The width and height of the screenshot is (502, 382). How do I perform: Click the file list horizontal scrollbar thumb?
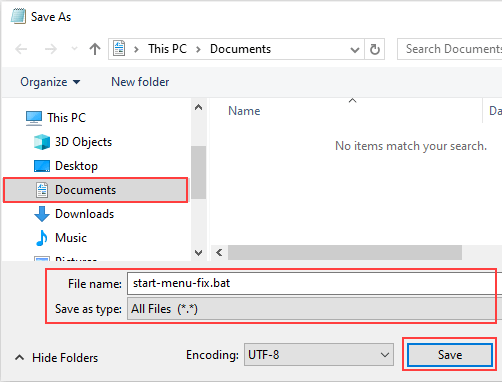pyautogui.click(x=345, y=253)
